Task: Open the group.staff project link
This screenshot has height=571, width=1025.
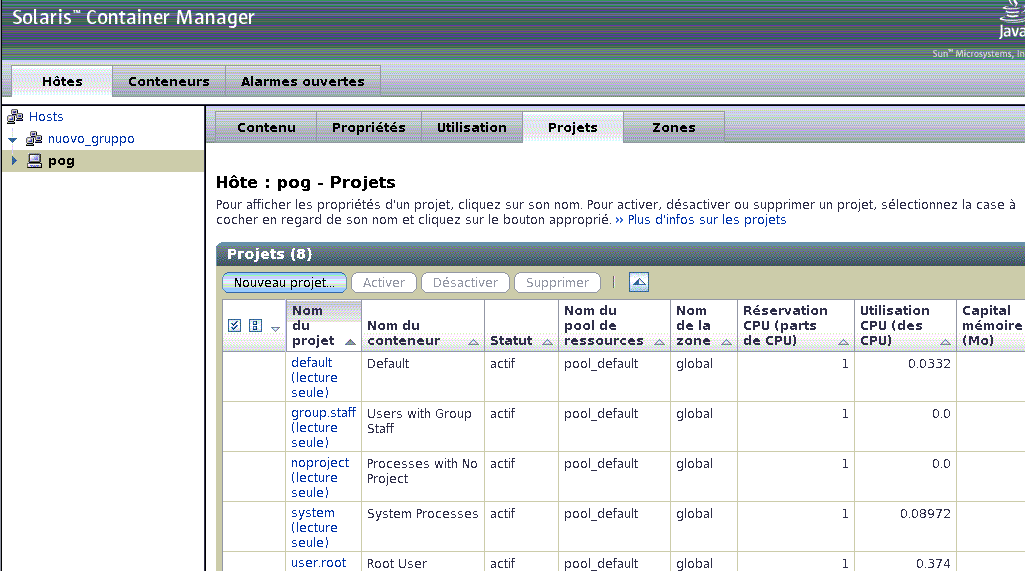Action: [324, 427]
